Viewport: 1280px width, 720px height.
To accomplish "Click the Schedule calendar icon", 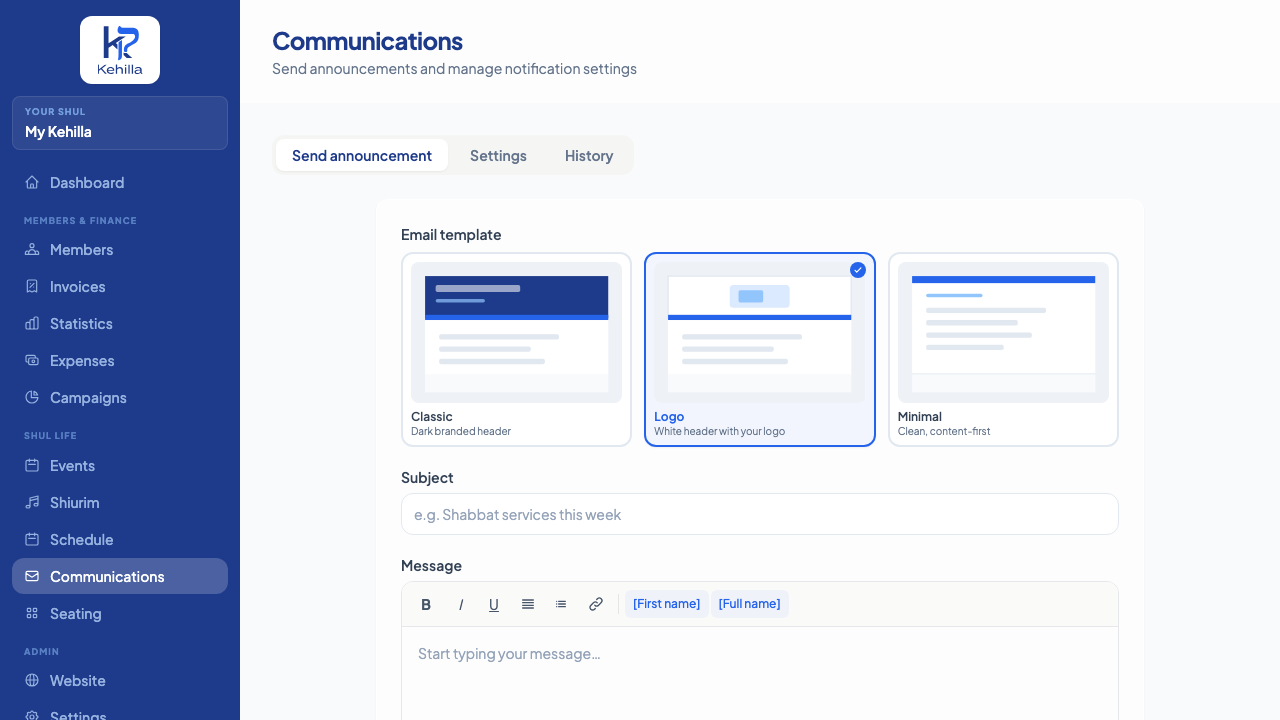I will click(32, 539).
